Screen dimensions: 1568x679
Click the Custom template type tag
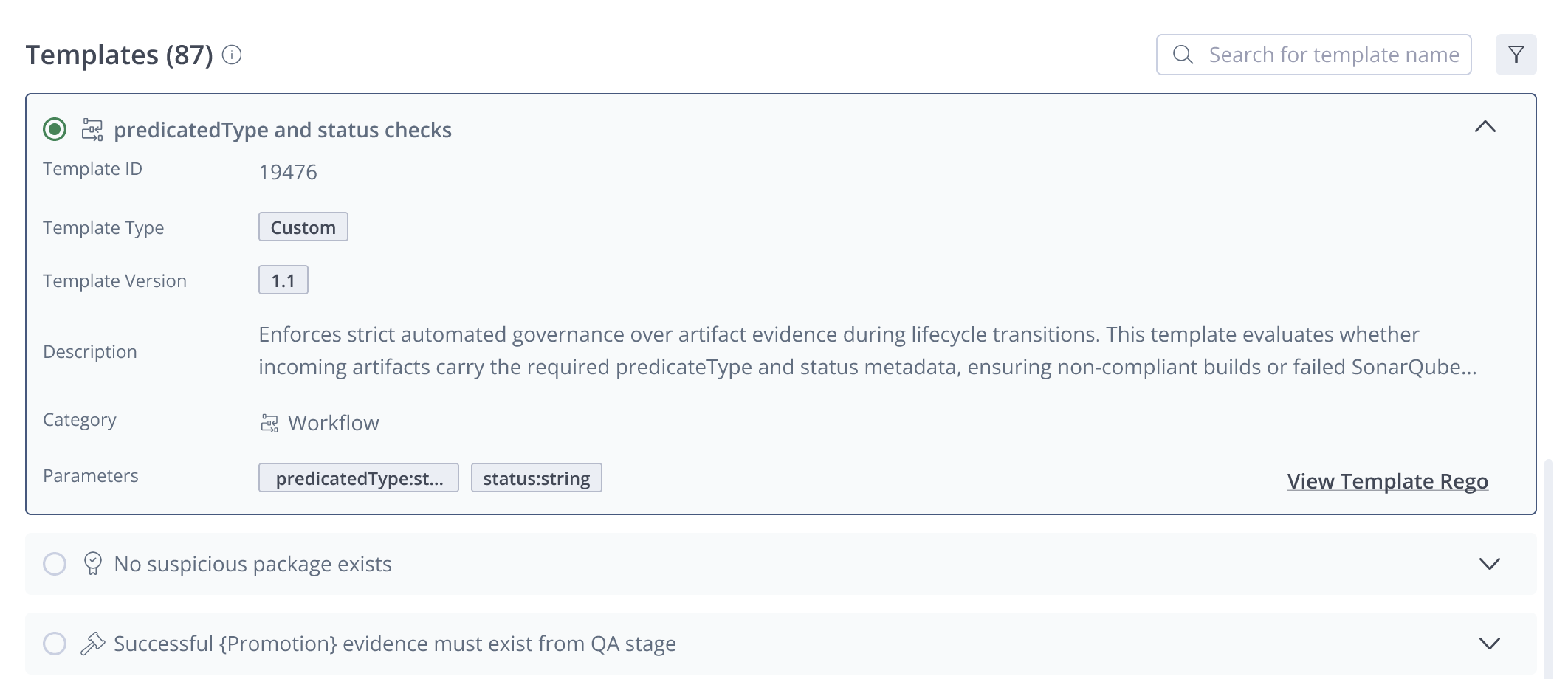point(303,227)
